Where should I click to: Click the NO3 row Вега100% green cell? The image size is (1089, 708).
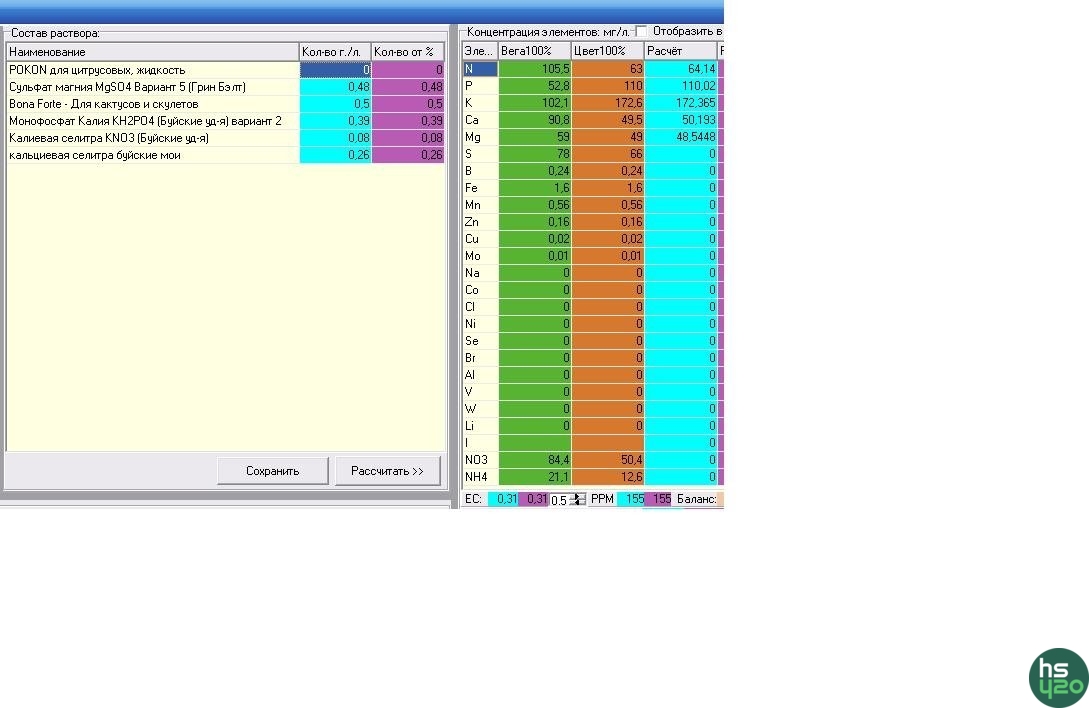534,459
